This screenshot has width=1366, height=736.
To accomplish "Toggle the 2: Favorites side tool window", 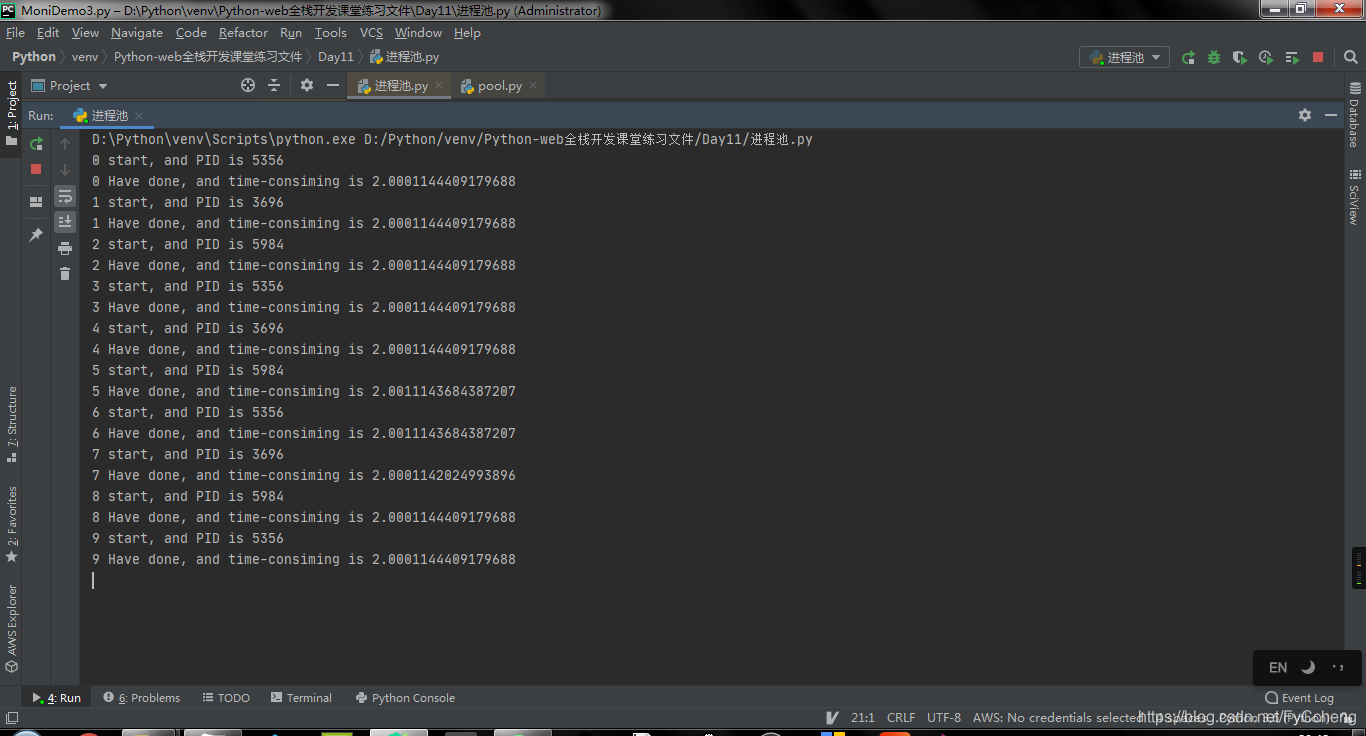I will tap(12, 524).
